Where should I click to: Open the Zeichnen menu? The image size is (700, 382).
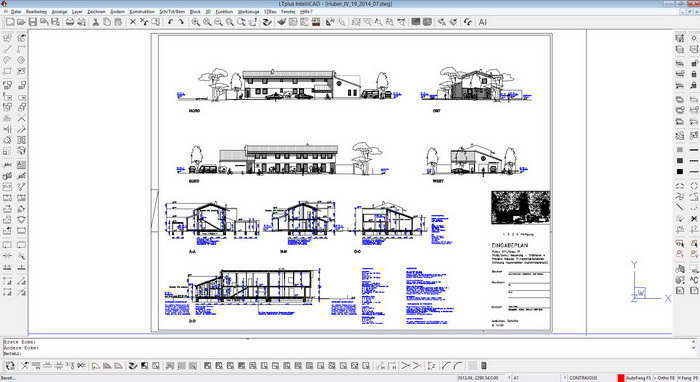point(96,12)
